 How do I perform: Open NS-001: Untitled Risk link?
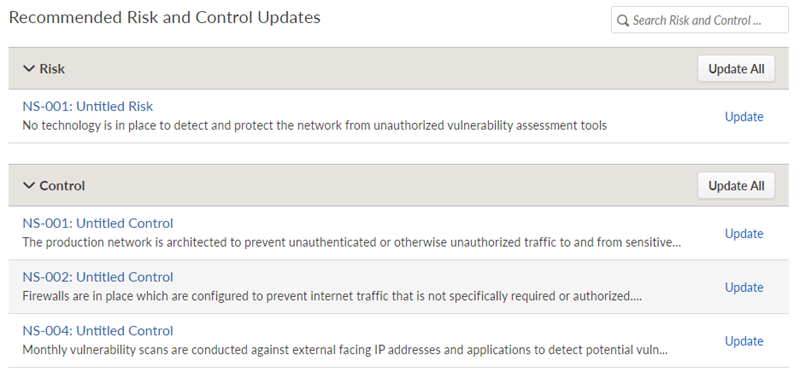click(88, 106)
